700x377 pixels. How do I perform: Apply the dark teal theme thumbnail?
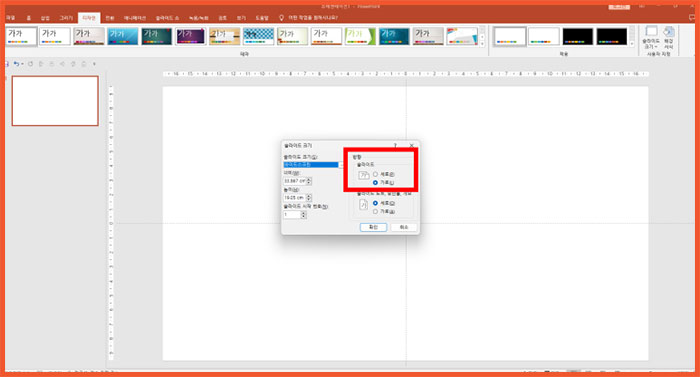coord(157,36)
